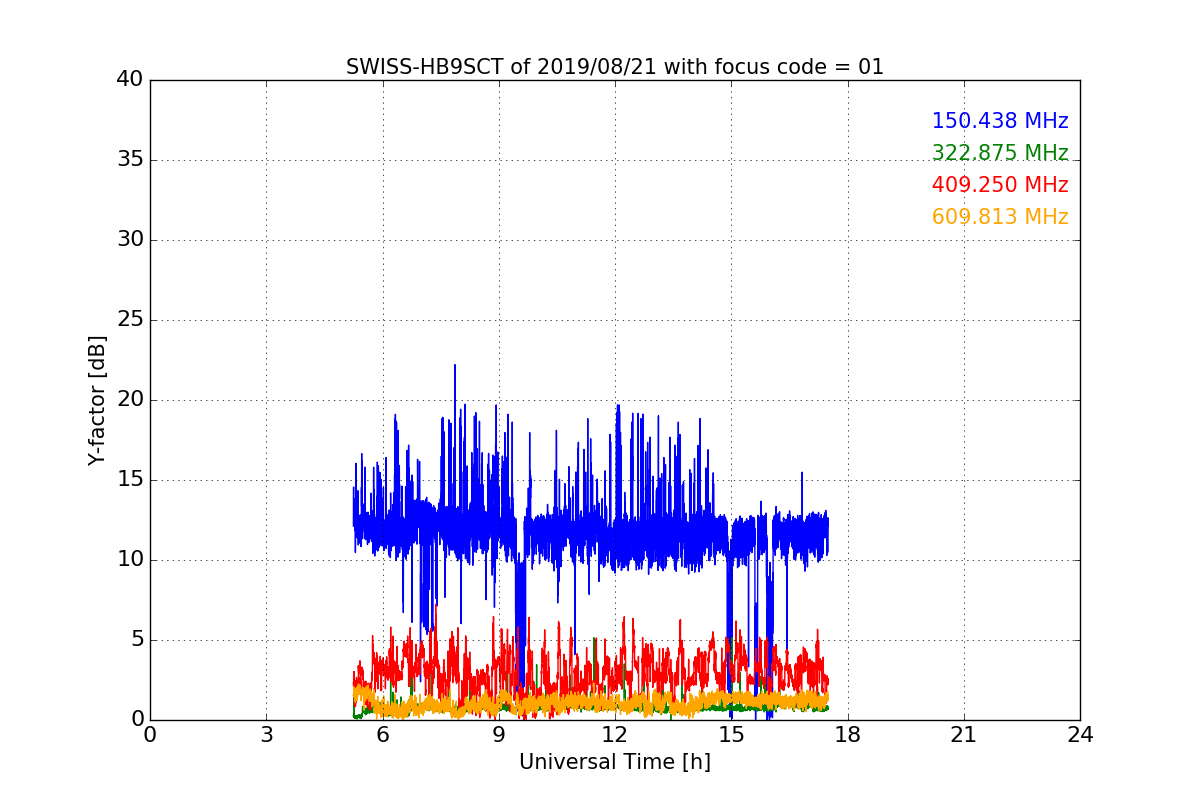Click the x-axis tick label 12
Image resolution: width=1200 pixels, height=800 pixels.
pyautogui.click(x=615, y=735)
